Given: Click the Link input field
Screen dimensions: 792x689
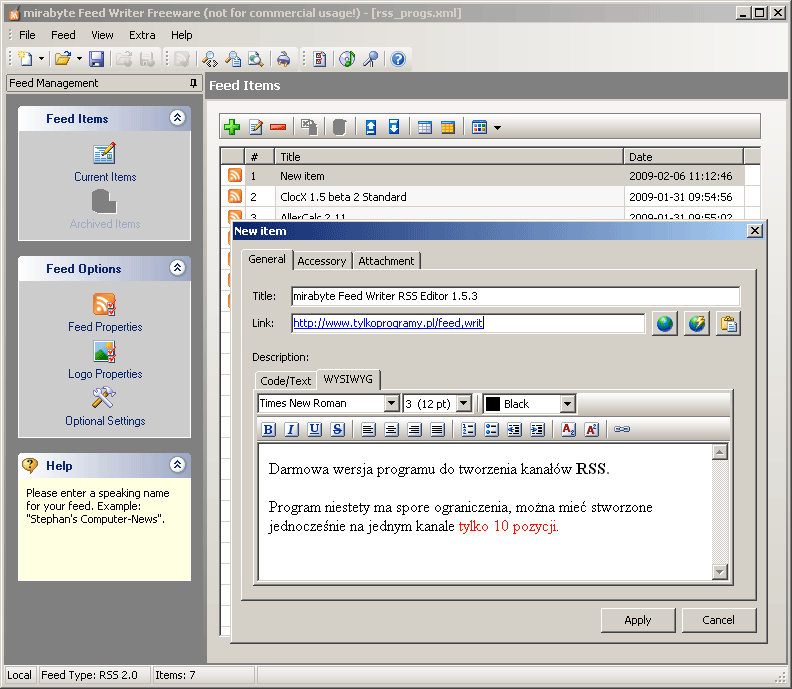Looking at the screenshot, I should pos(468,323).
